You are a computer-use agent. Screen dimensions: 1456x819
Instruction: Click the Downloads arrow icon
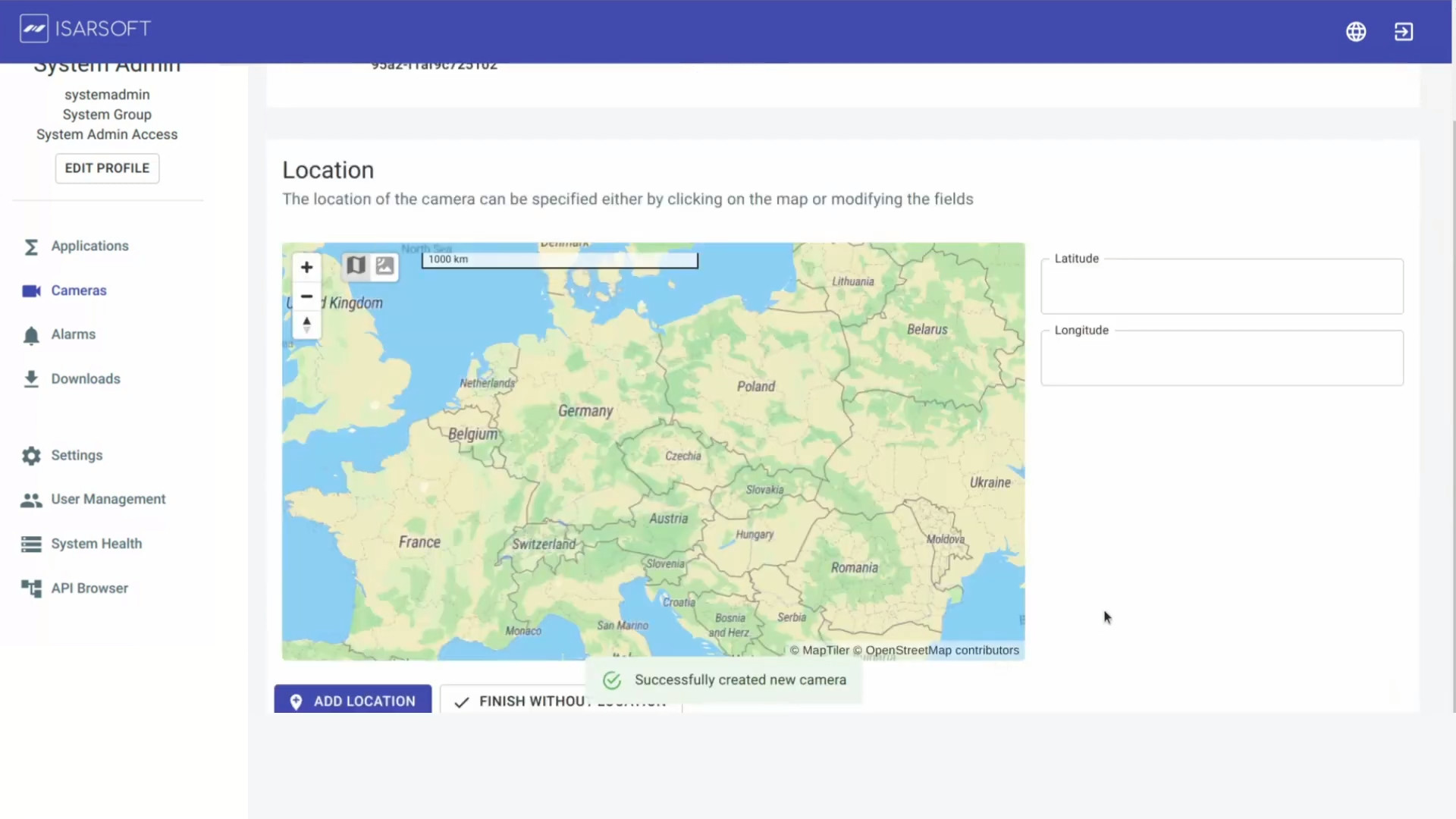pos(31,379)
